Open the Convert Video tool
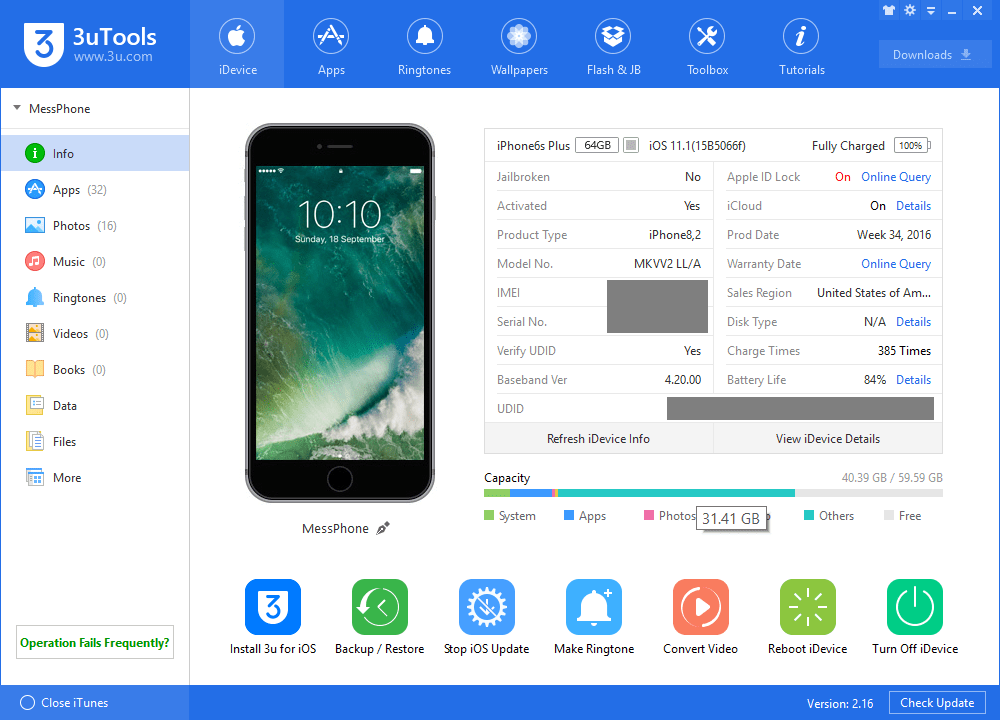The height and width of the screenshot is (720, 1000). click(700, 607)
